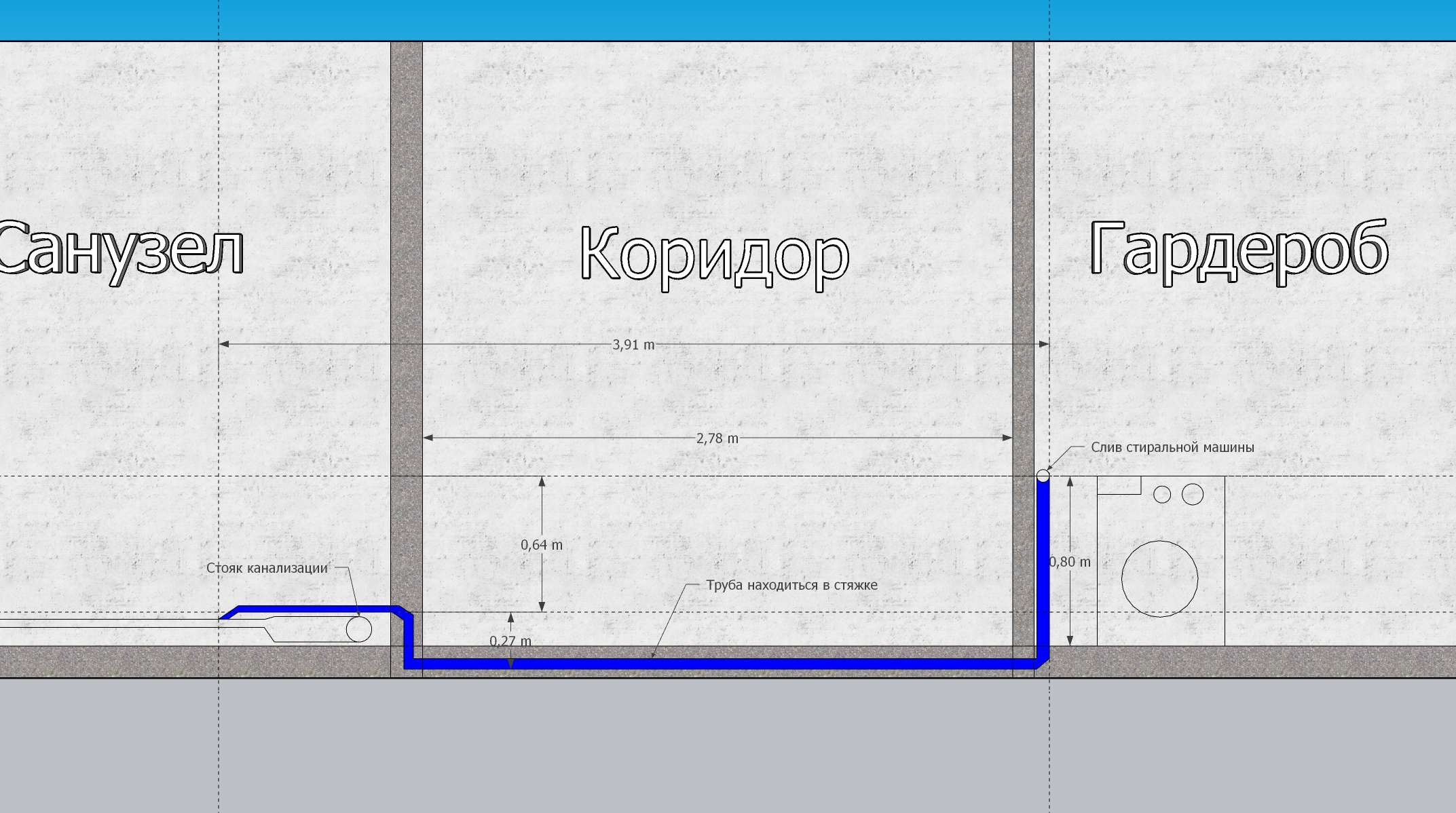Click the washing machine drain outlet circle
The image size is (1456, 813).
1043,476
